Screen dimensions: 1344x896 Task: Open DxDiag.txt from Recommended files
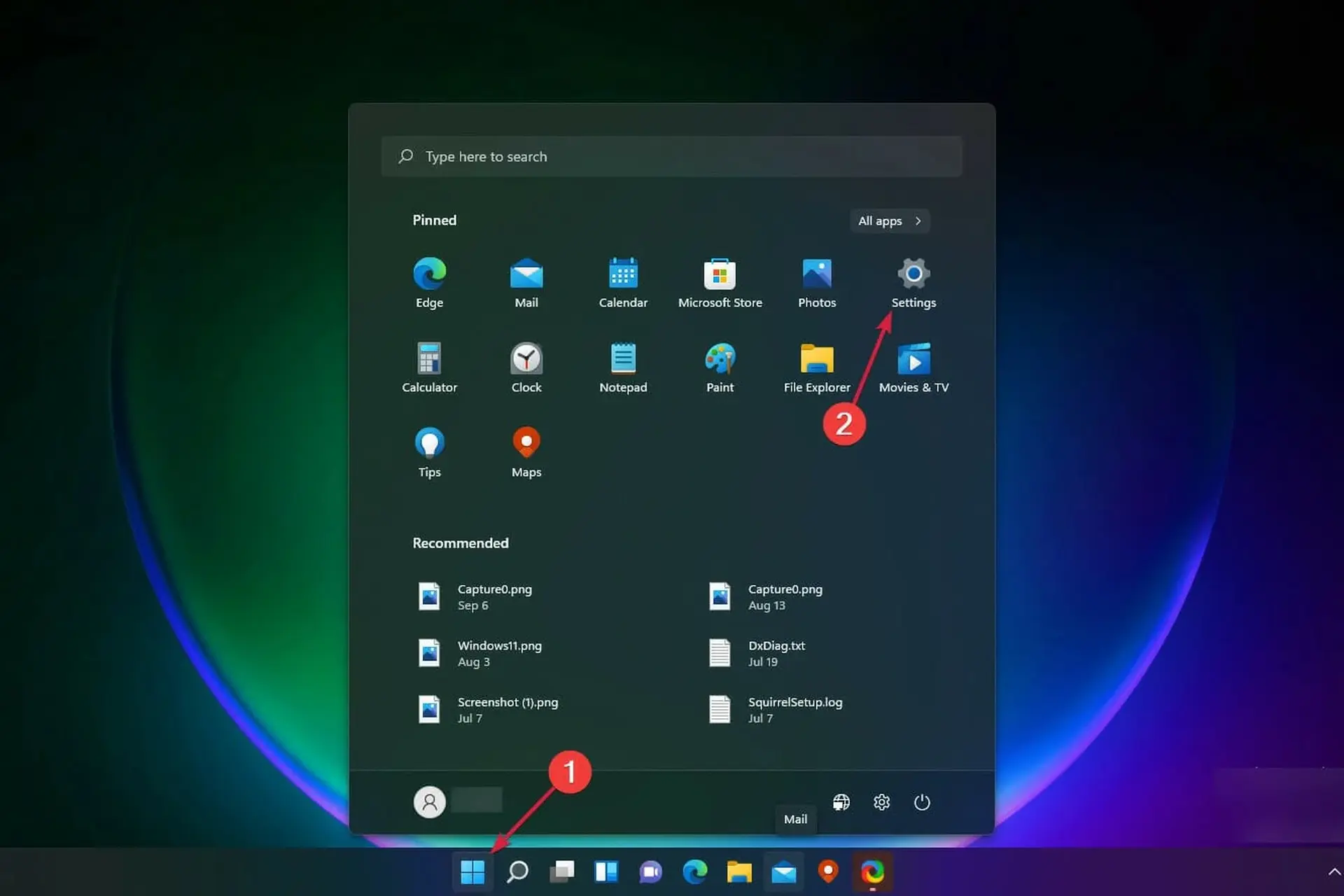click(x=776, y=652)
